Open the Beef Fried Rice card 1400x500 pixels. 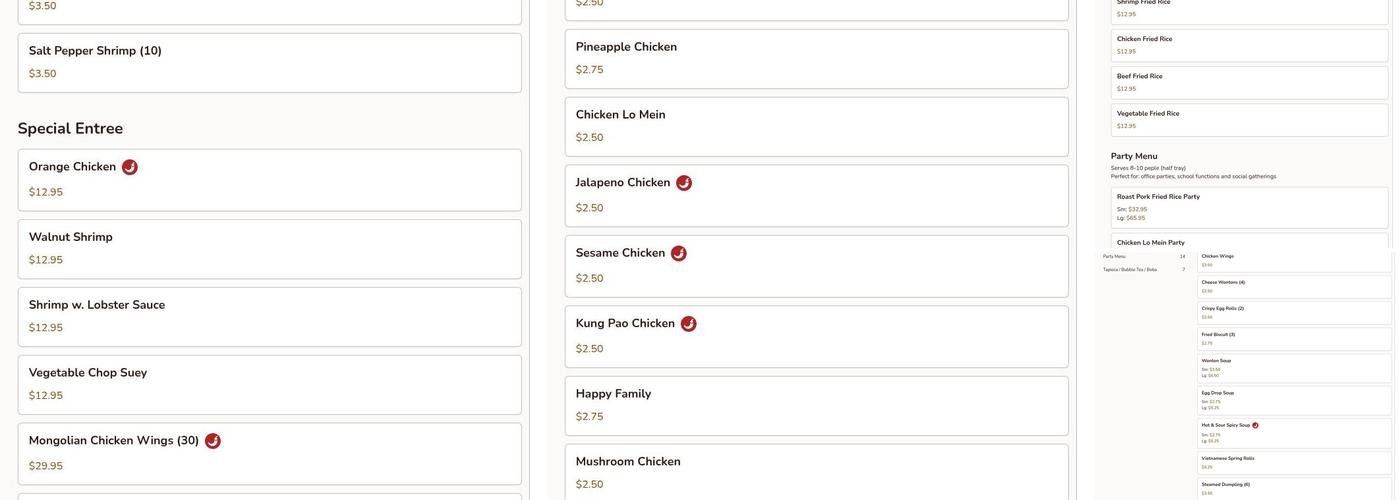(1249, 82)
